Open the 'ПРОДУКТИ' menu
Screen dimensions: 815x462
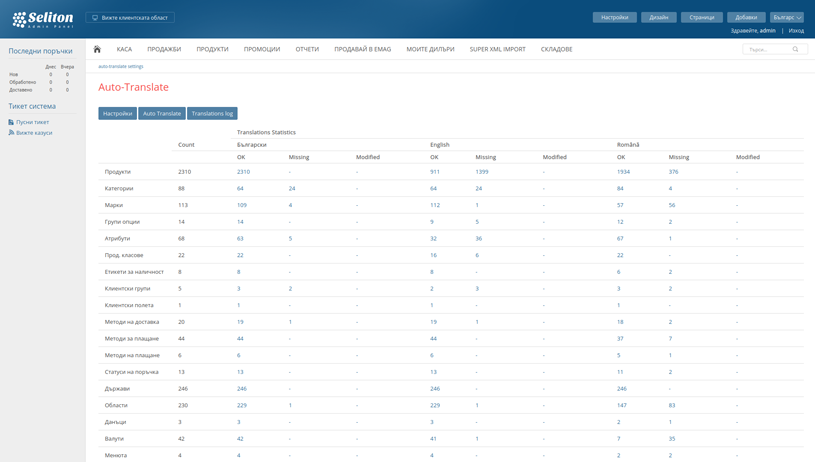point(212,49)
